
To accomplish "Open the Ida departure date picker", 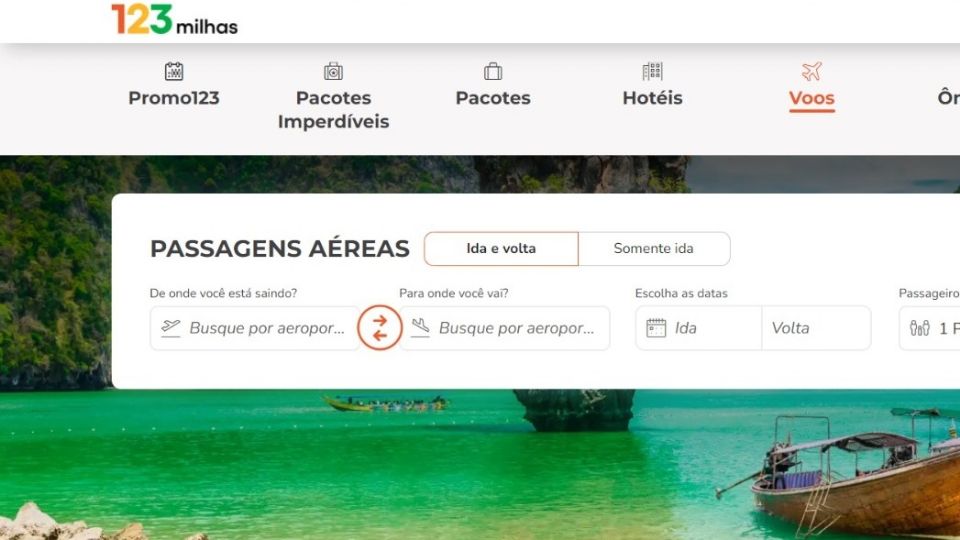I will [x=699, y=328].
